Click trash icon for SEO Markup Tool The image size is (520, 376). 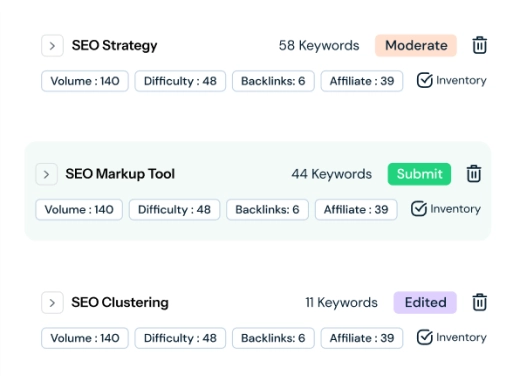point(473,174)
